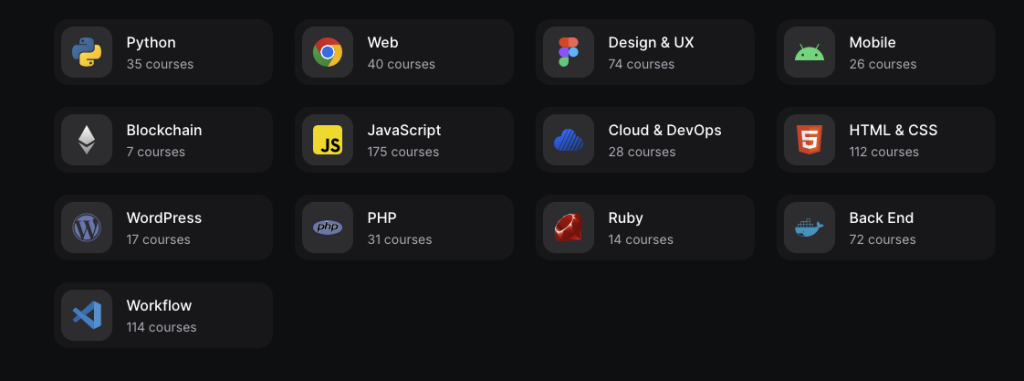Click the Chrome icon for Web

(x=327, y=52)
